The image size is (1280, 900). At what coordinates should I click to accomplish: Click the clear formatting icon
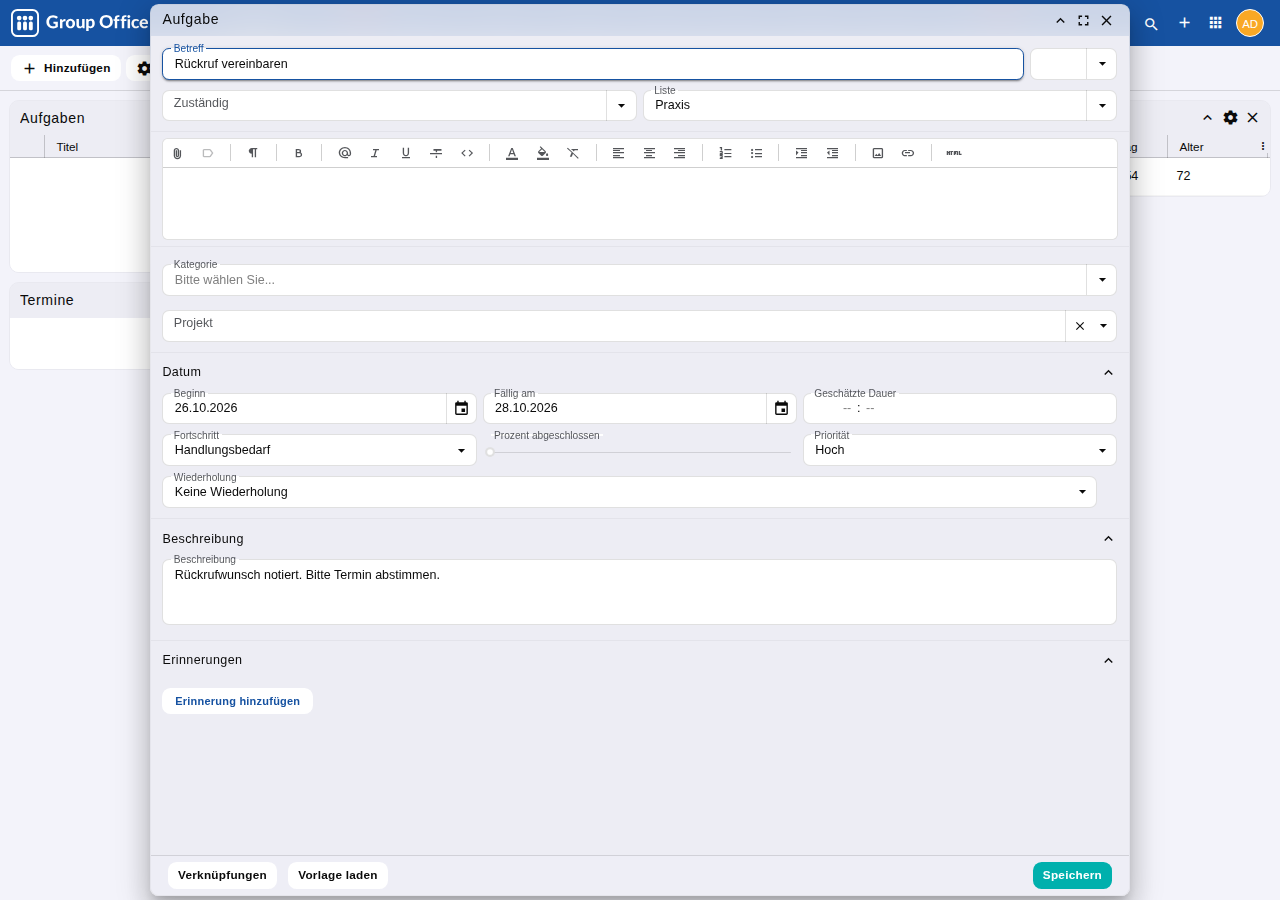[573, 153]
